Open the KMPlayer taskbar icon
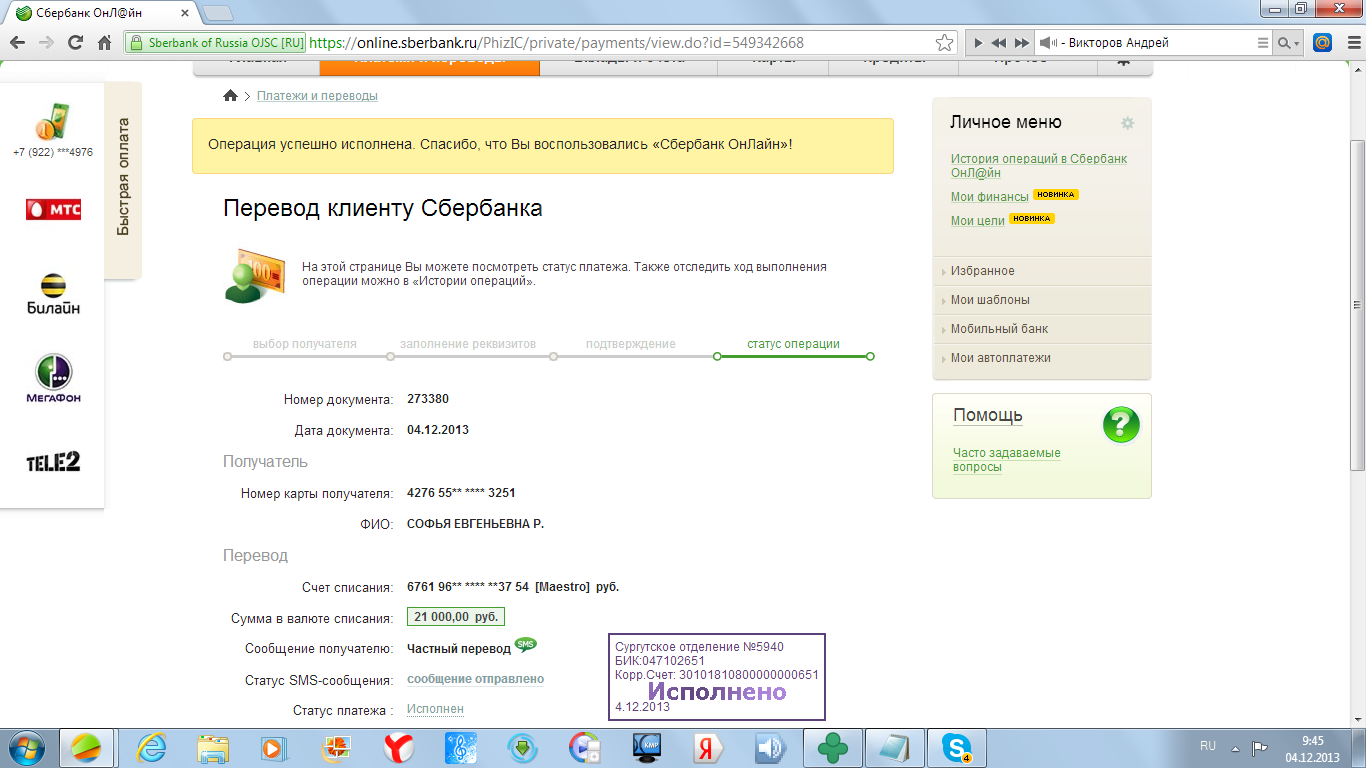This screenshot has height=768, width=1366. pyautogui.click(x=647, y=747)
